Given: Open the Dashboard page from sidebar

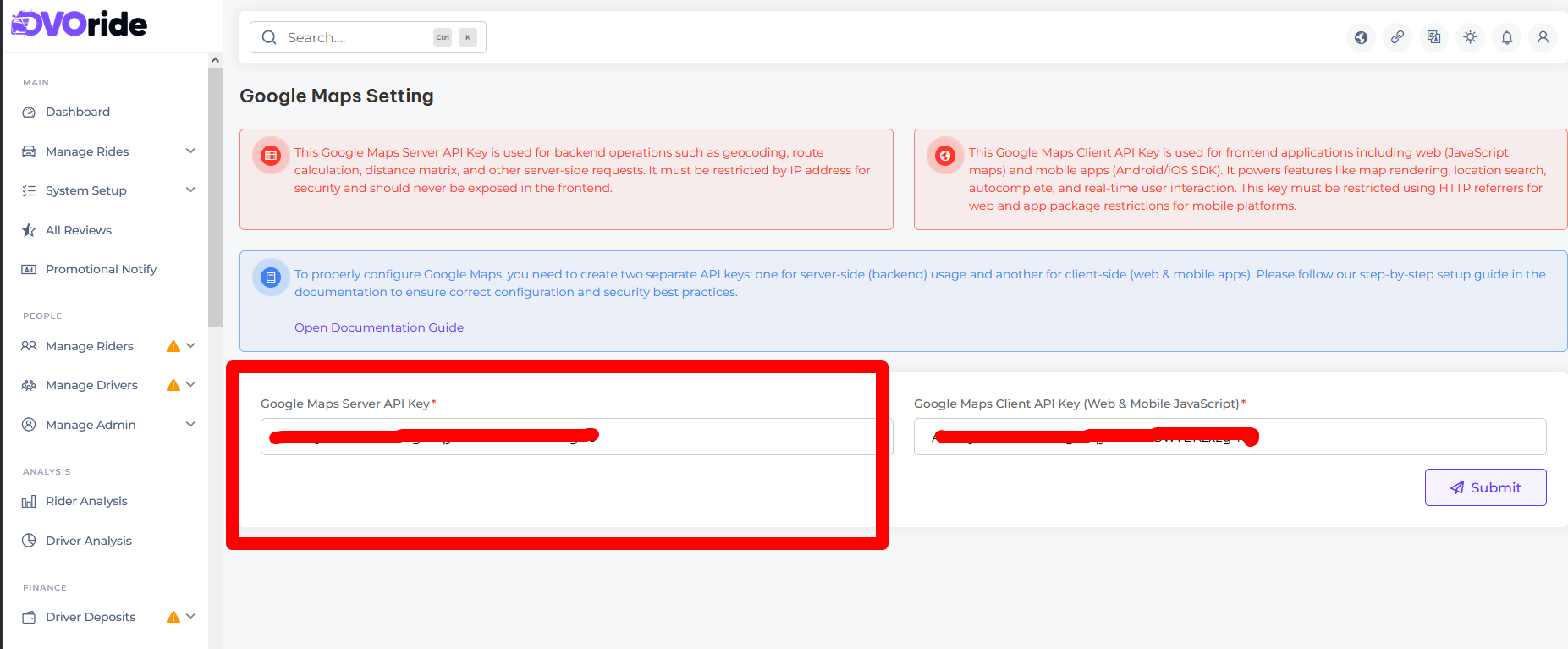Looking at the screenshot, I should (x=78, y=112).
